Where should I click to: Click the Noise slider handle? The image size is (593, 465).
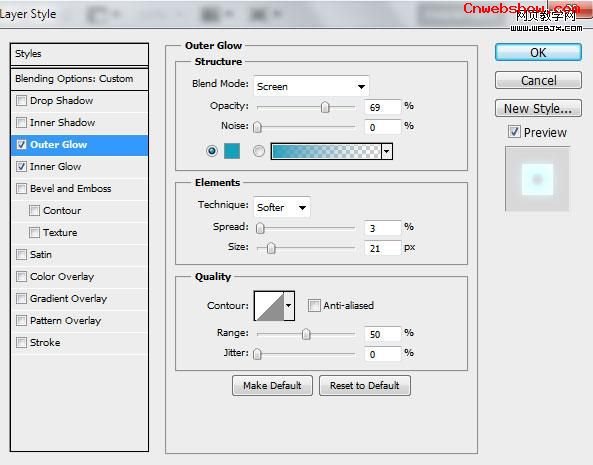point(257,127)
